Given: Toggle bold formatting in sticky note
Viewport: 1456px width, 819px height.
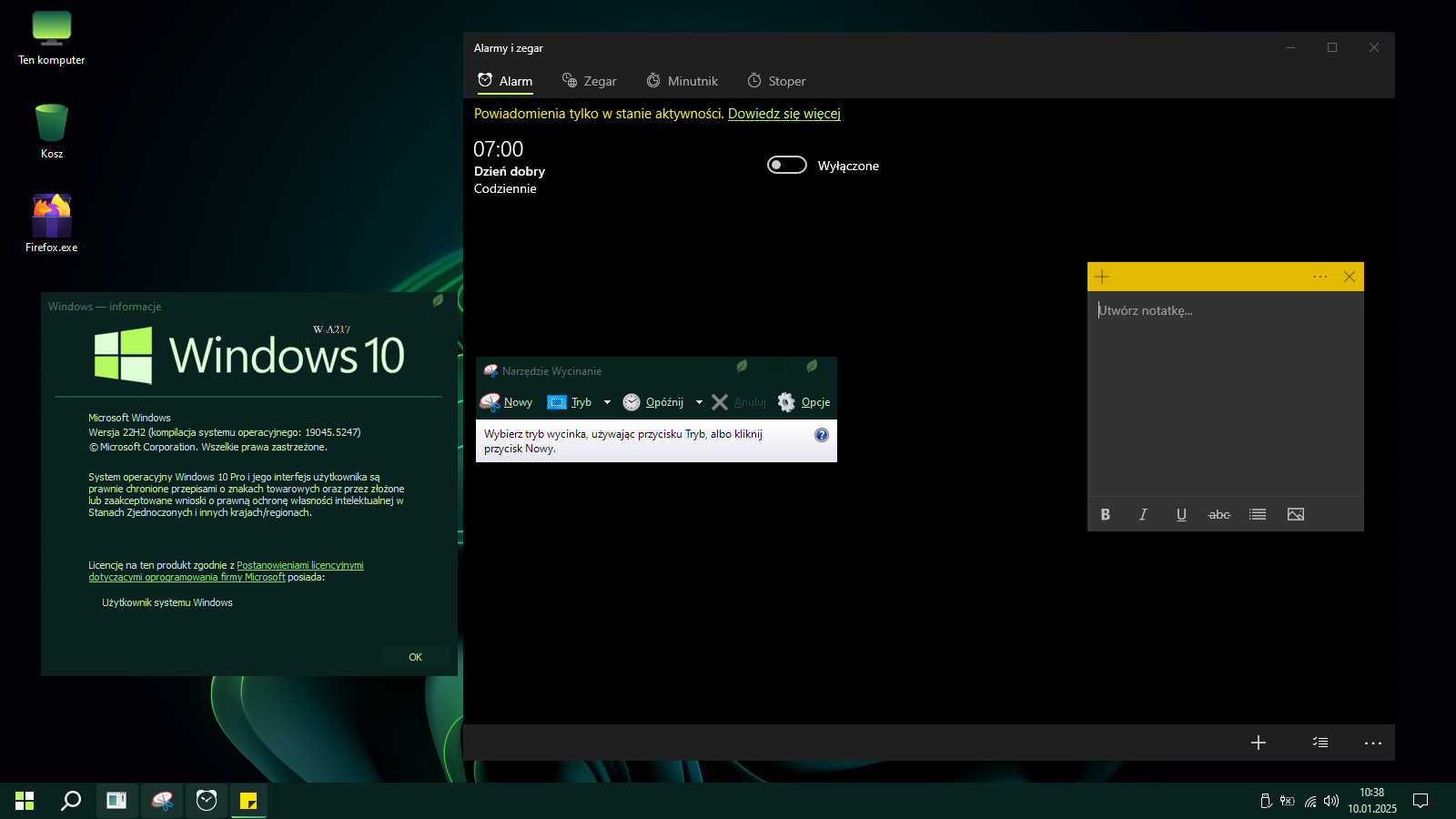Looking at the screenshot, I should click(x=1105, y=514).
